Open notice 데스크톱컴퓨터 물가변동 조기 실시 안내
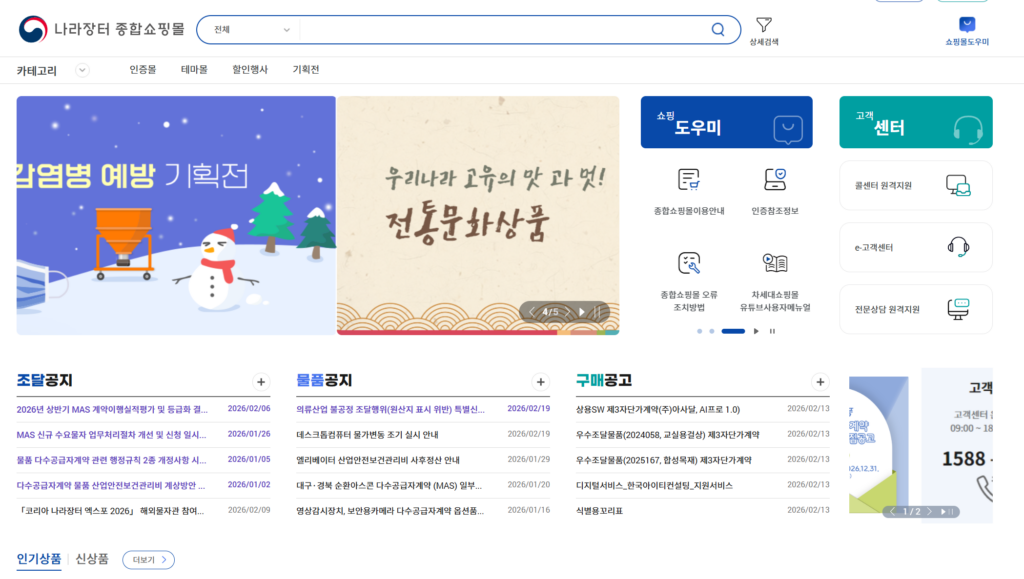Image resolution: width=1024 pixels, height=579 pixels. point(367,435)
